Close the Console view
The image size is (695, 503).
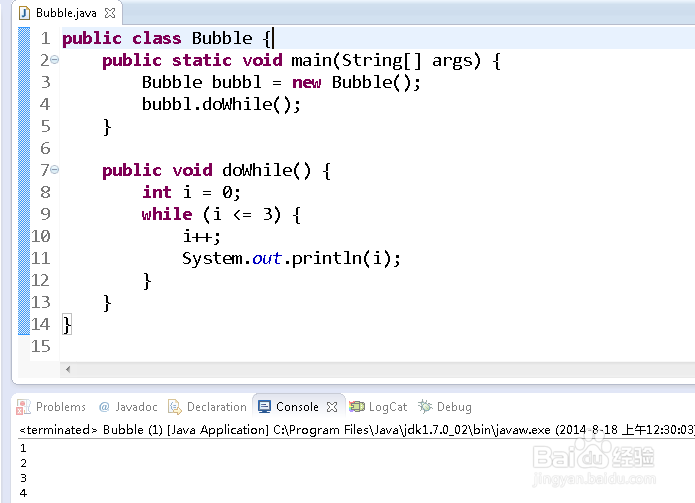pos(332,406)
